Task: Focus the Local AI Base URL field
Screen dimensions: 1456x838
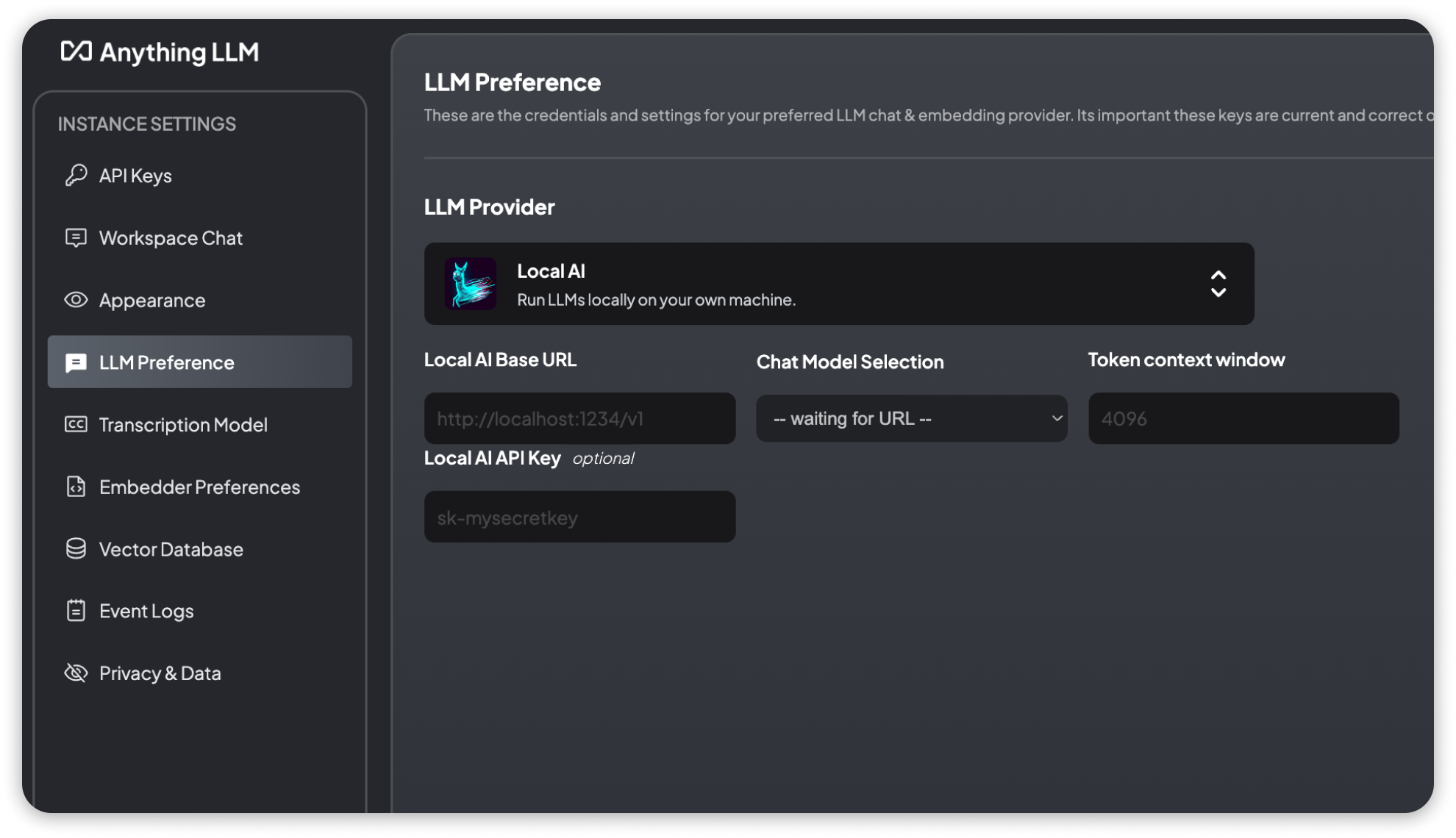Action: (x=580, y=418)
